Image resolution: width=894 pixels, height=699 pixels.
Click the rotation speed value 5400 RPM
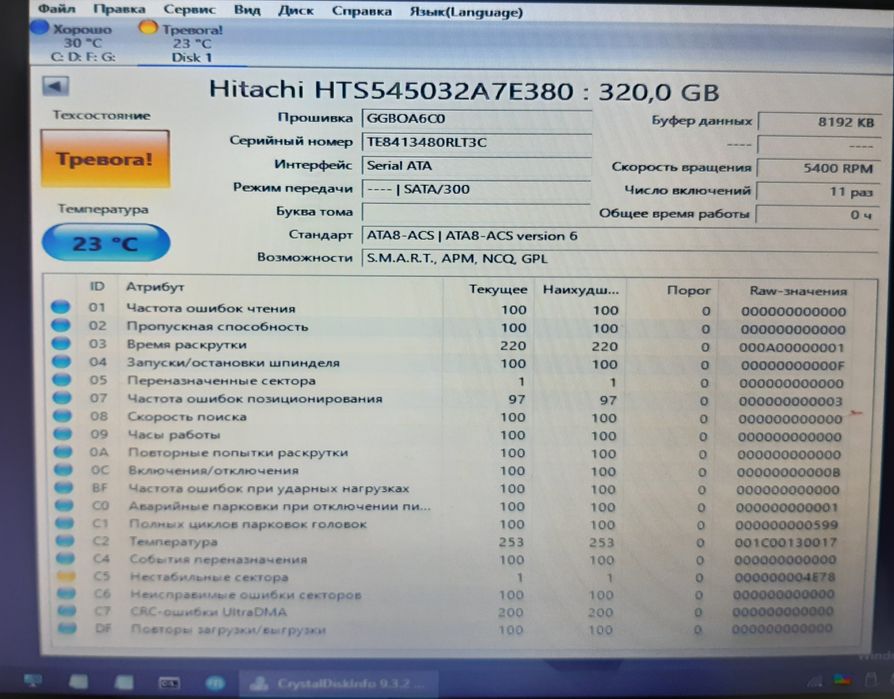coord(818,168)
